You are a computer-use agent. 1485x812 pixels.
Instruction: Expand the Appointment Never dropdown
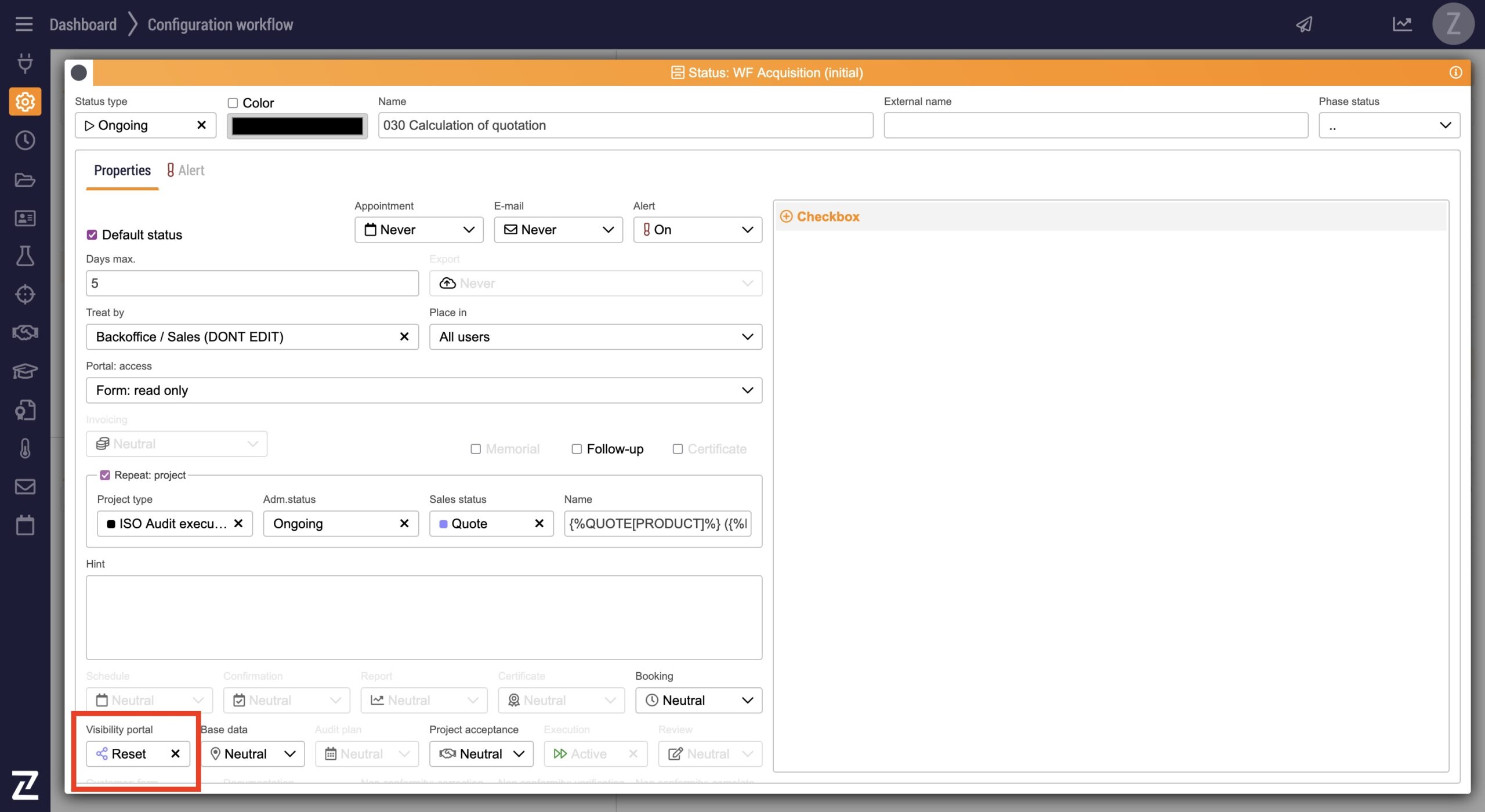pos(419,230)
